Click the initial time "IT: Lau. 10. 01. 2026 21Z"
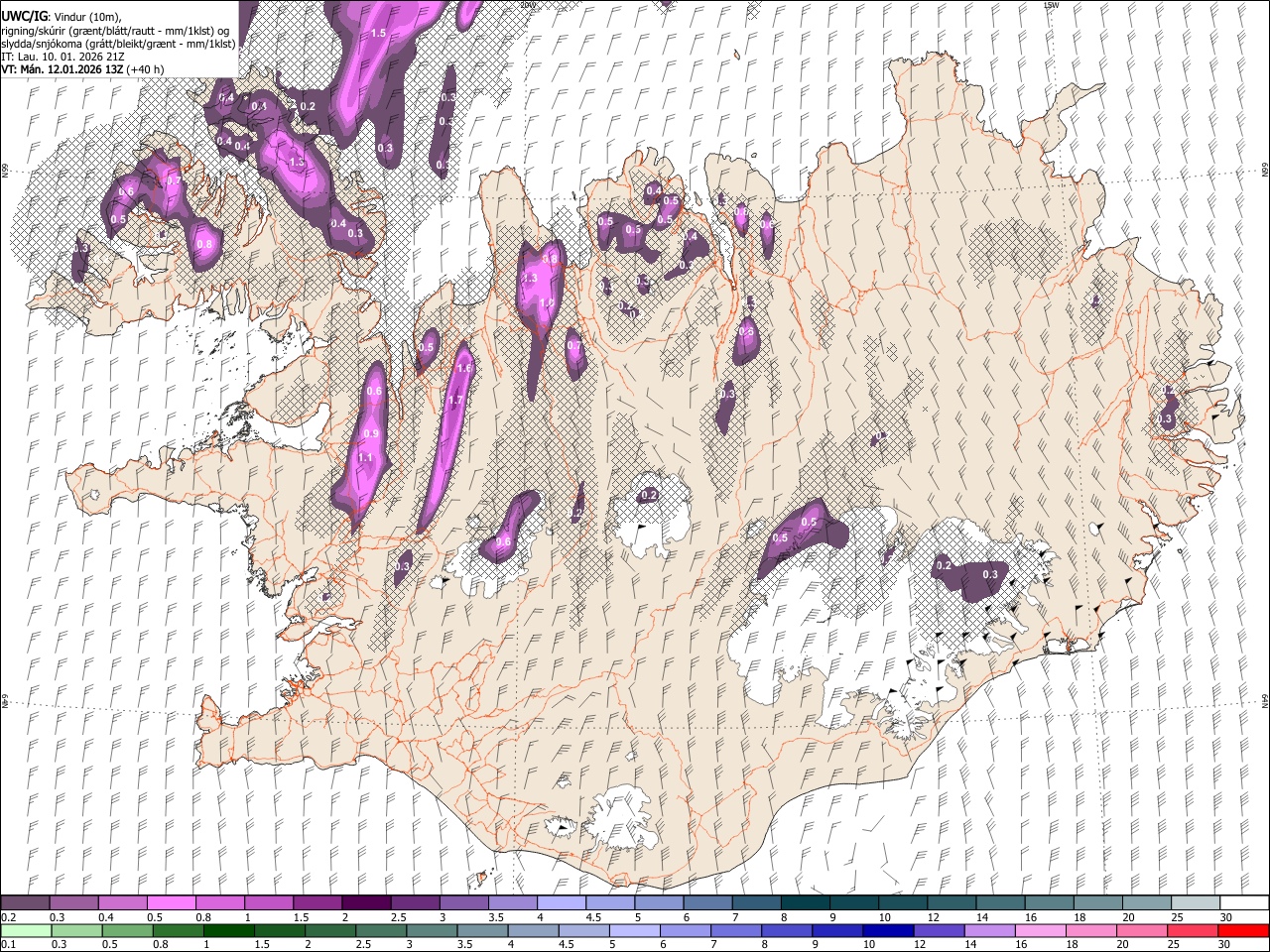This screenshot has height=952, width=1270. (x=63, y=57)
